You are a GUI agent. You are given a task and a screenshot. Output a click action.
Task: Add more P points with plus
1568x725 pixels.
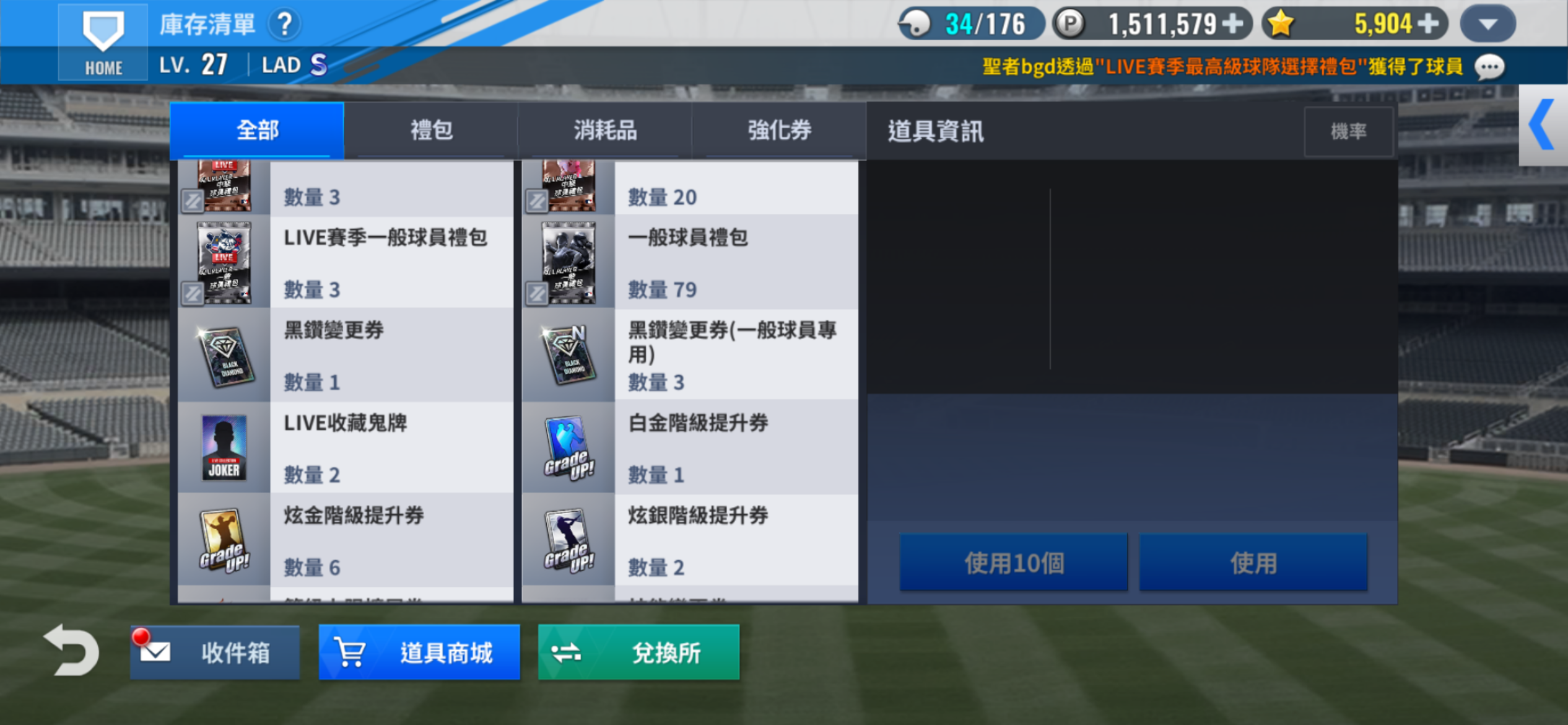pos(1232,24)
